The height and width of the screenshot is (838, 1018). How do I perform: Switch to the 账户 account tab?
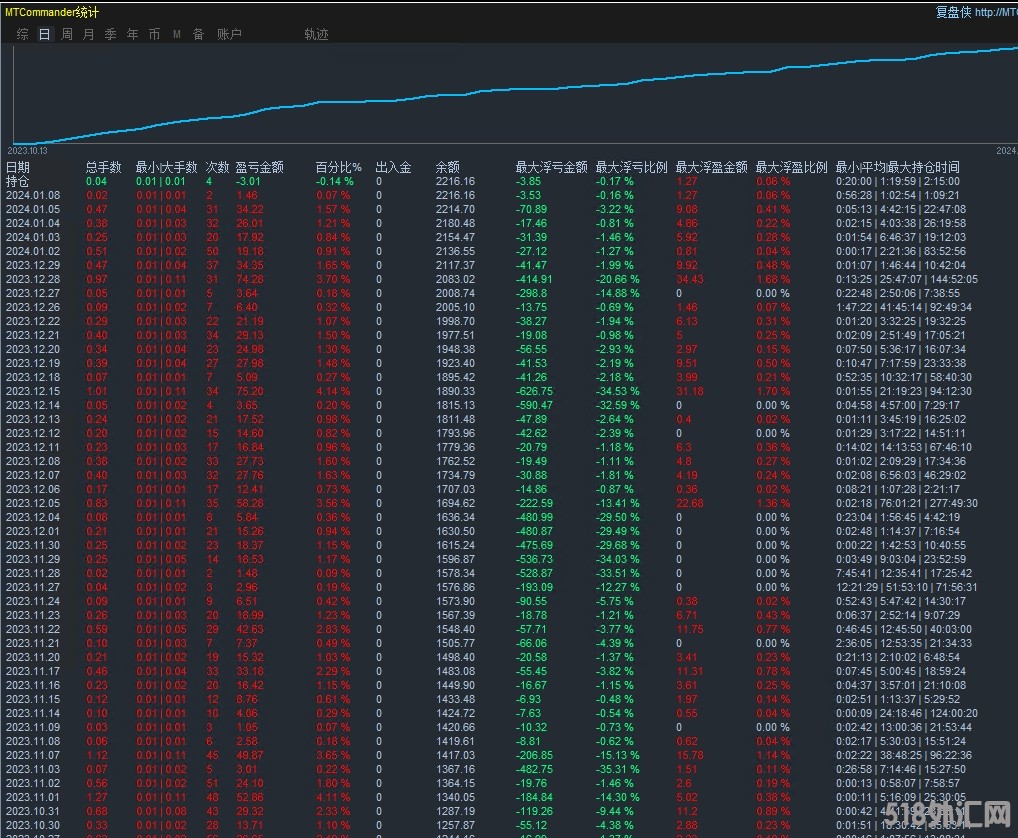tap(229, 34)
